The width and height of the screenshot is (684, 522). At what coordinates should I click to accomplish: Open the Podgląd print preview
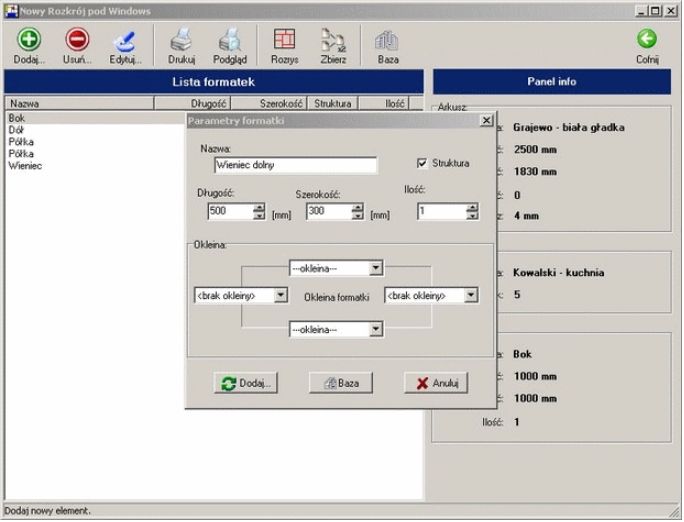[x=229, y=40]
